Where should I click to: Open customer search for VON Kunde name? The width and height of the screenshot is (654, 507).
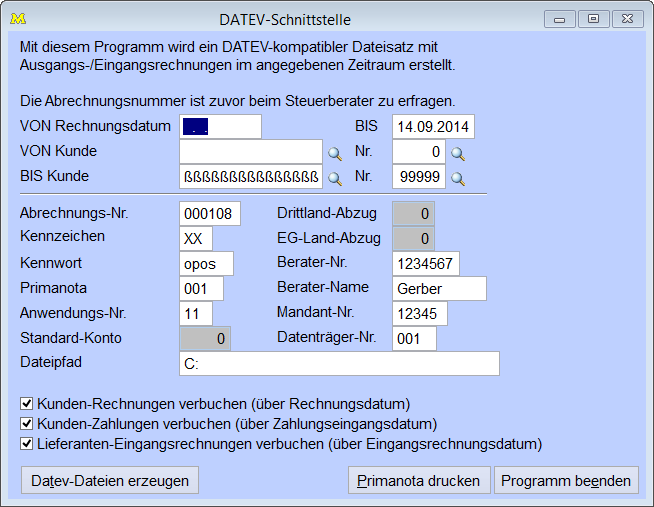[x=335, y=154]
